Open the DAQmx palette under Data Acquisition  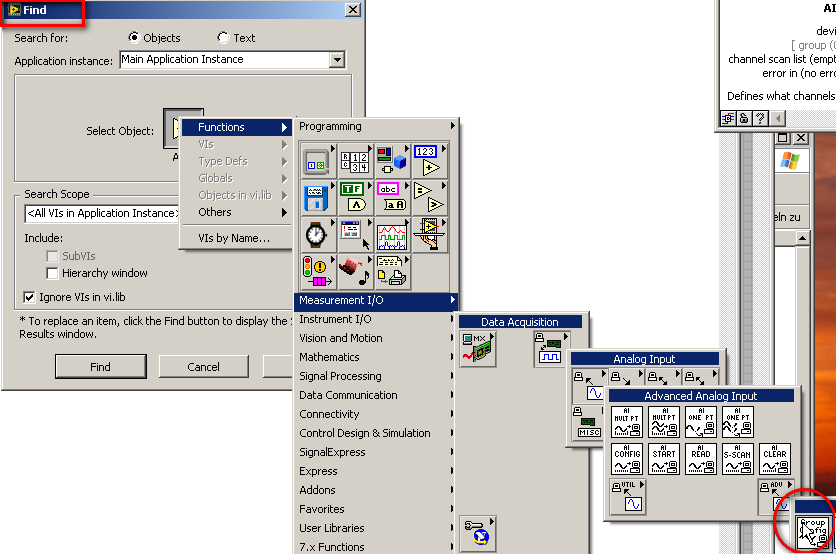478,349
